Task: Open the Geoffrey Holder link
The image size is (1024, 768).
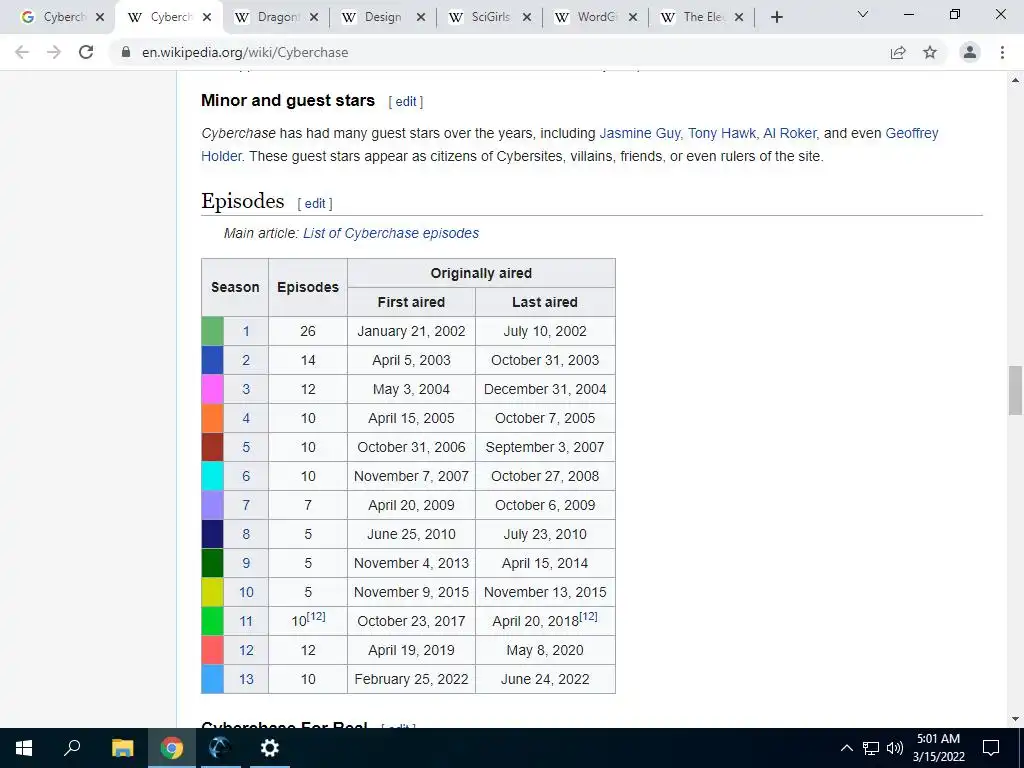Action: pos(912,133)
